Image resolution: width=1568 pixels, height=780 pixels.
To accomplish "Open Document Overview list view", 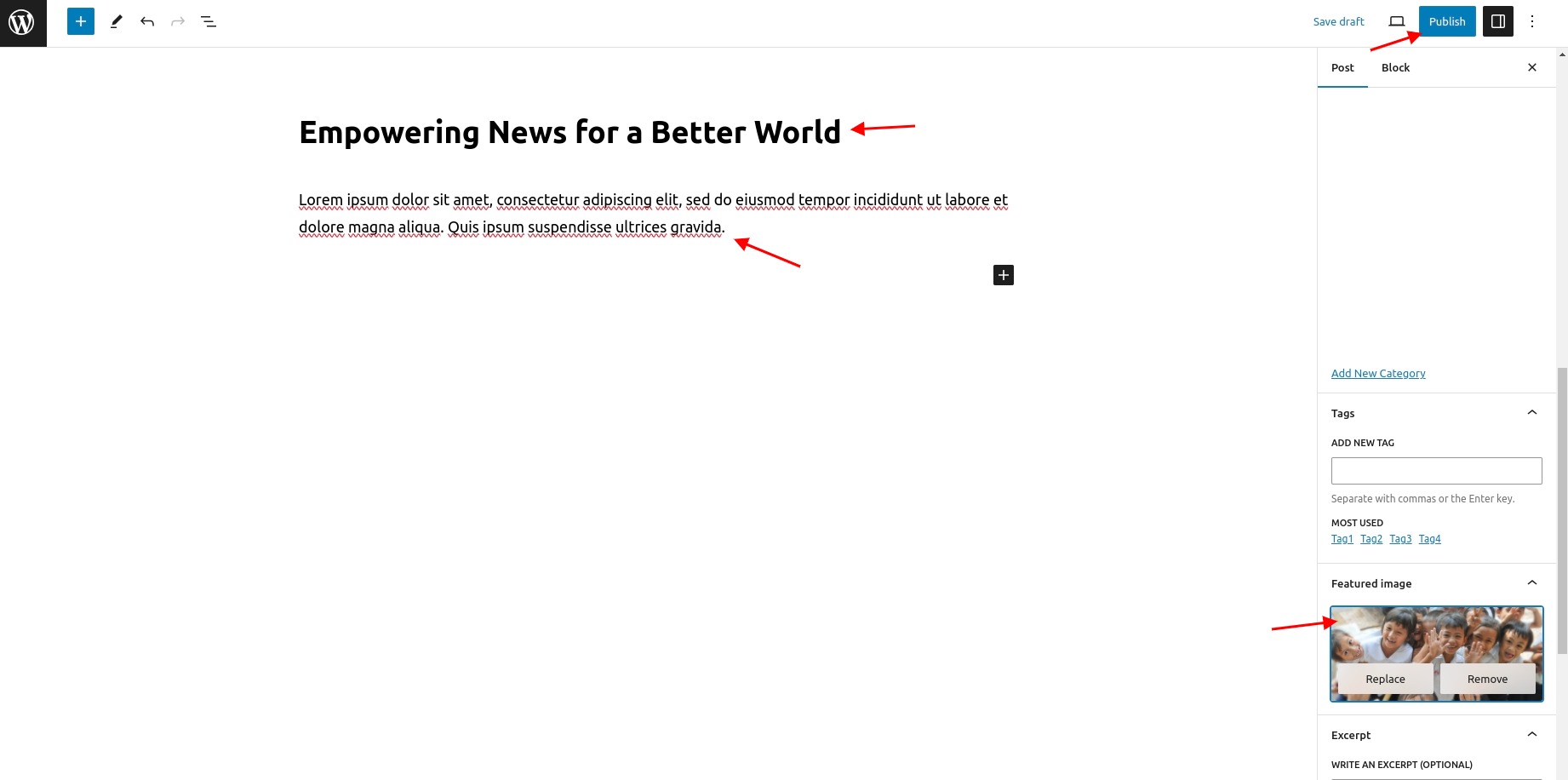I will pyautogui.click(x=209, y=21).
